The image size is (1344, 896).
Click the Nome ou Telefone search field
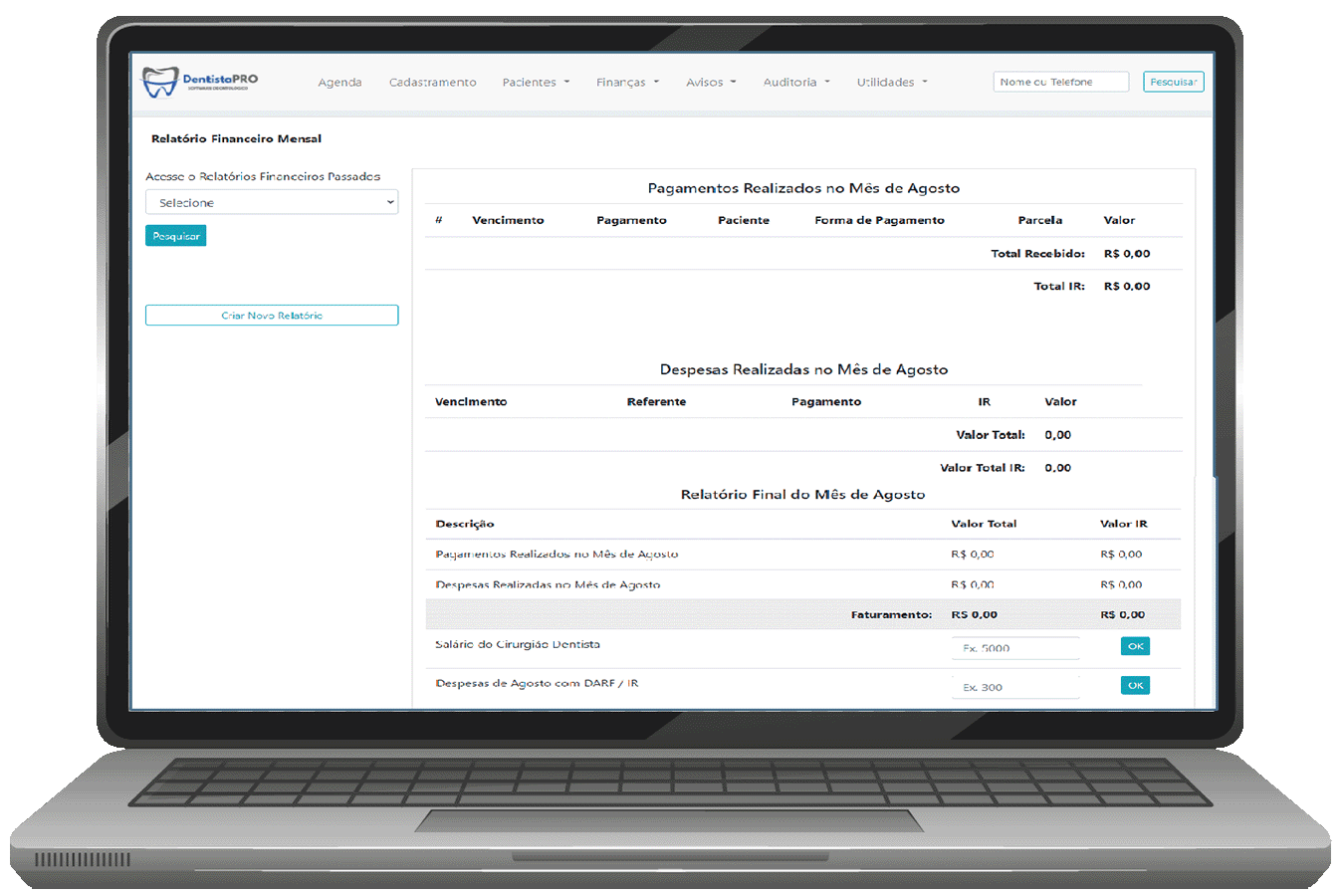pos(1060,82)
